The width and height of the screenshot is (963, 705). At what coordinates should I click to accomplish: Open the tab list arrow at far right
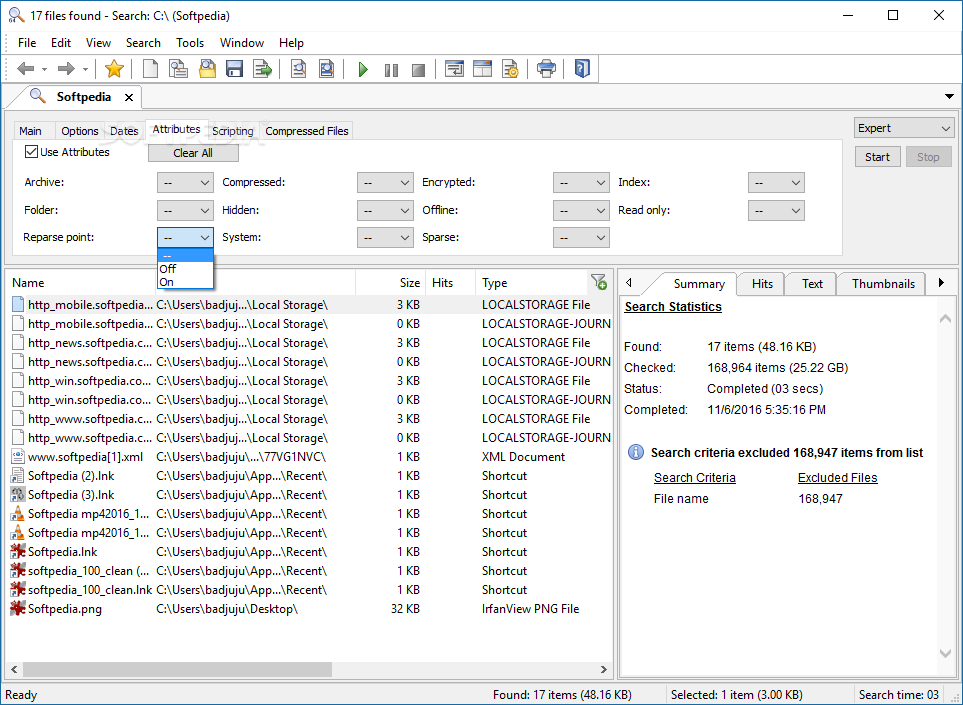tap(949, 96)
